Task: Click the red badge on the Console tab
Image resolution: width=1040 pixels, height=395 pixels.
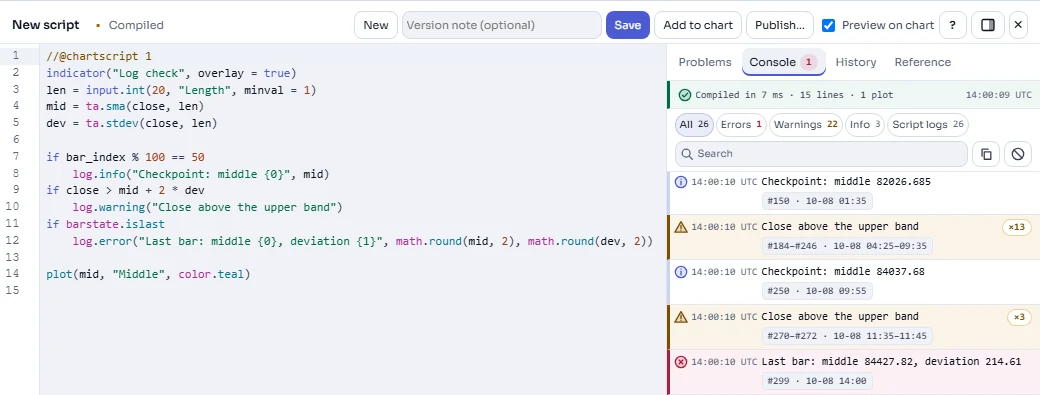Action: pyautogui.click(x=809, y=62)
